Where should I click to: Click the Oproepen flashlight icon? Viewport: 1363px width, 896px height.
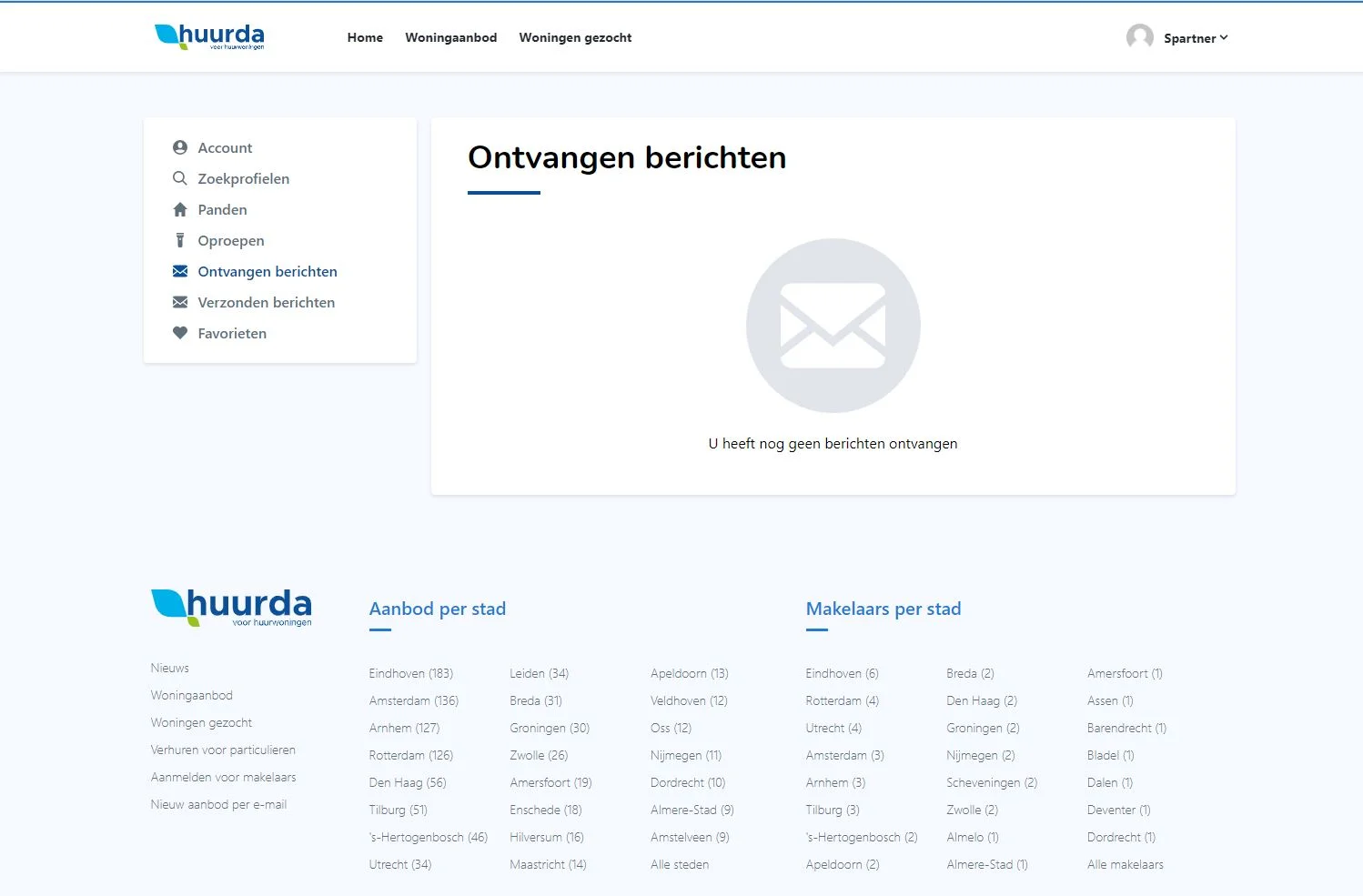(180, 240)
